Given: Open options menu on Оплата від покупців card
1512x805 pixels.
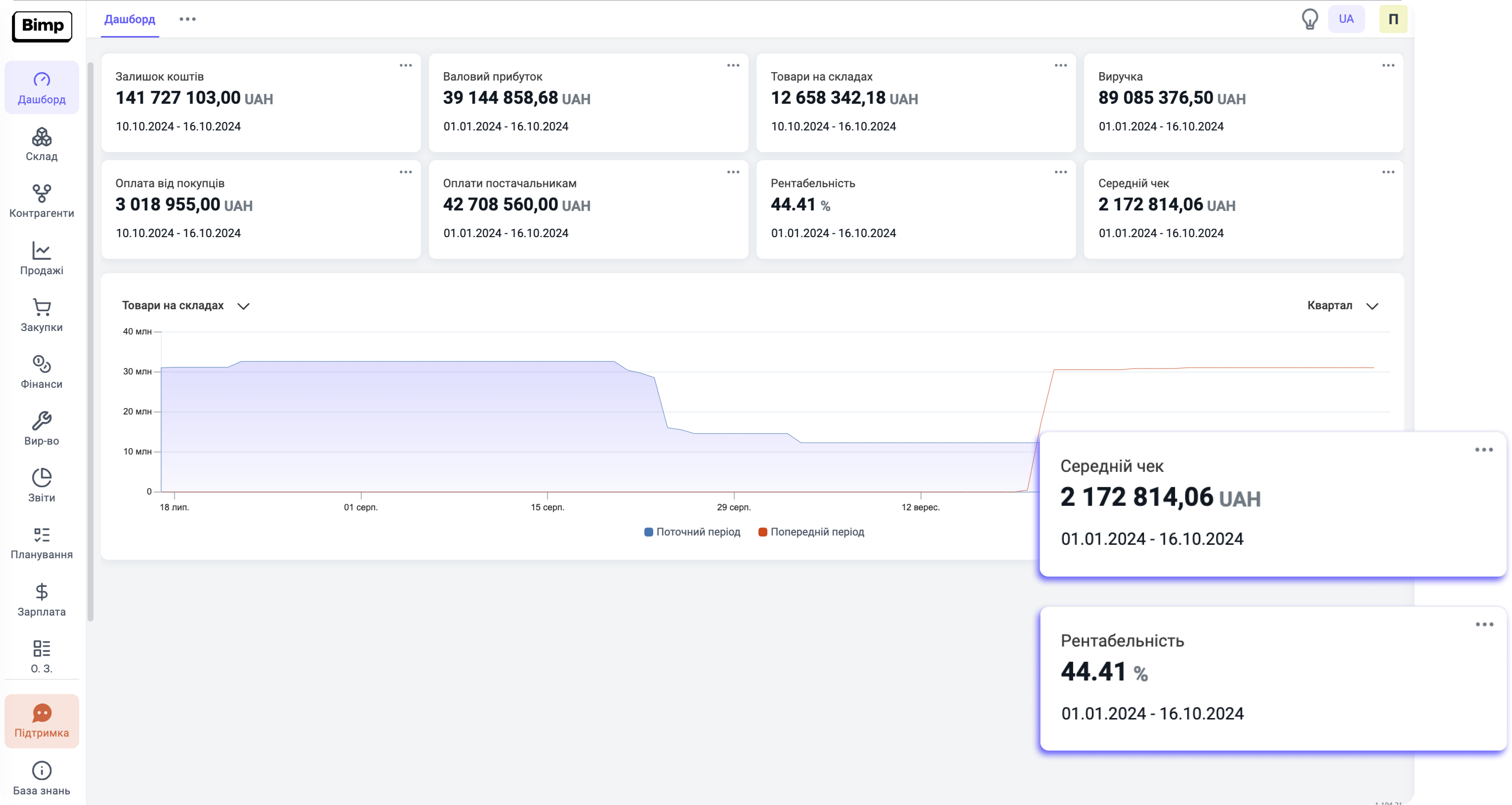Looking at the screenshot, I should [x=406, y=172].
